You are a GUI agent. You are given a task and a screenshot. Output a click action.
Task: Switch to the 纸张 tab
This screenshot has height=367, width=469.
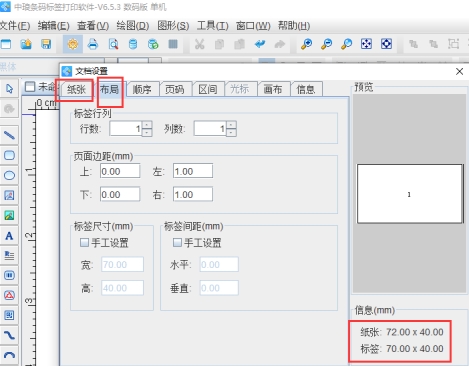point(76,89)
